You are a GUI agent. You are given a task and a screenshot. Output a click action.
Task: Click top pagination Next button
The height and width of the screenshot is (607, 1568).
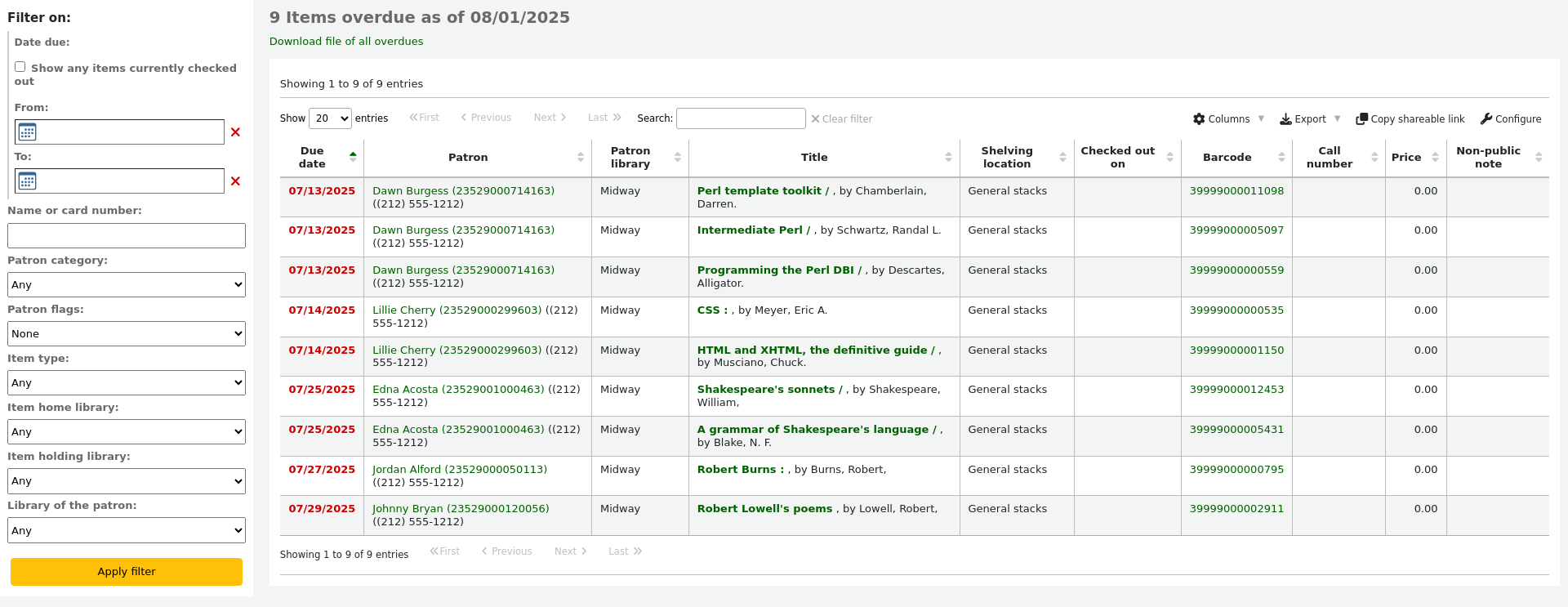(550, 118)
